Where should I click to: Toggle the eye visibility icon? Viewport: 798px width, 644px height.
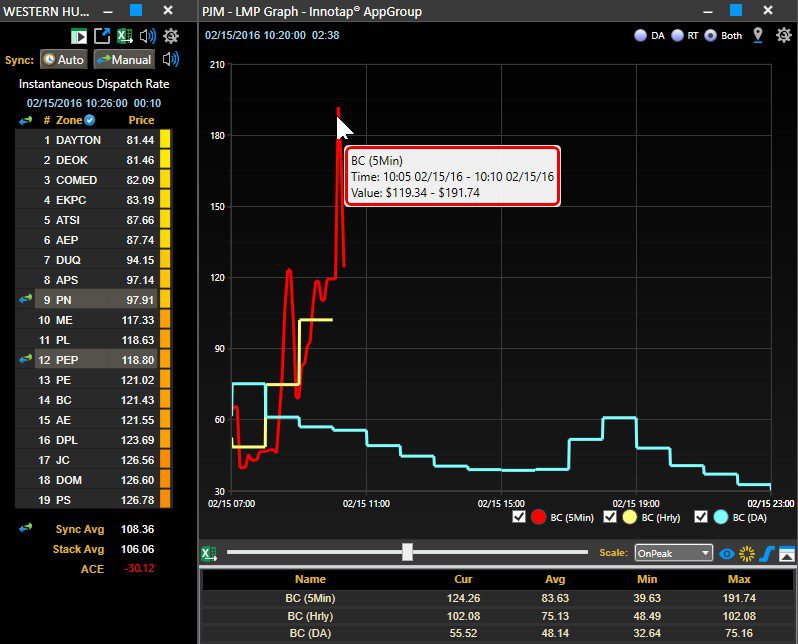pos(727,553)
